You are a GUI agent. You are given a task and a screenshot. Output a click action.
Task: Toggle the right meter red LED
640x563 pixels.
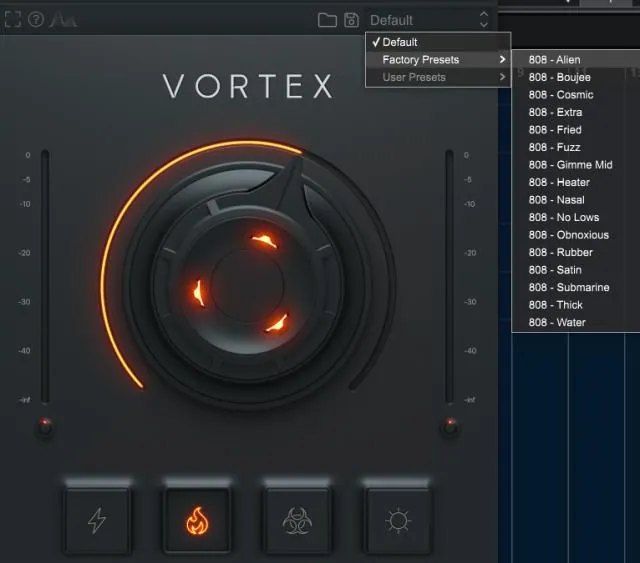pos(450,427)
